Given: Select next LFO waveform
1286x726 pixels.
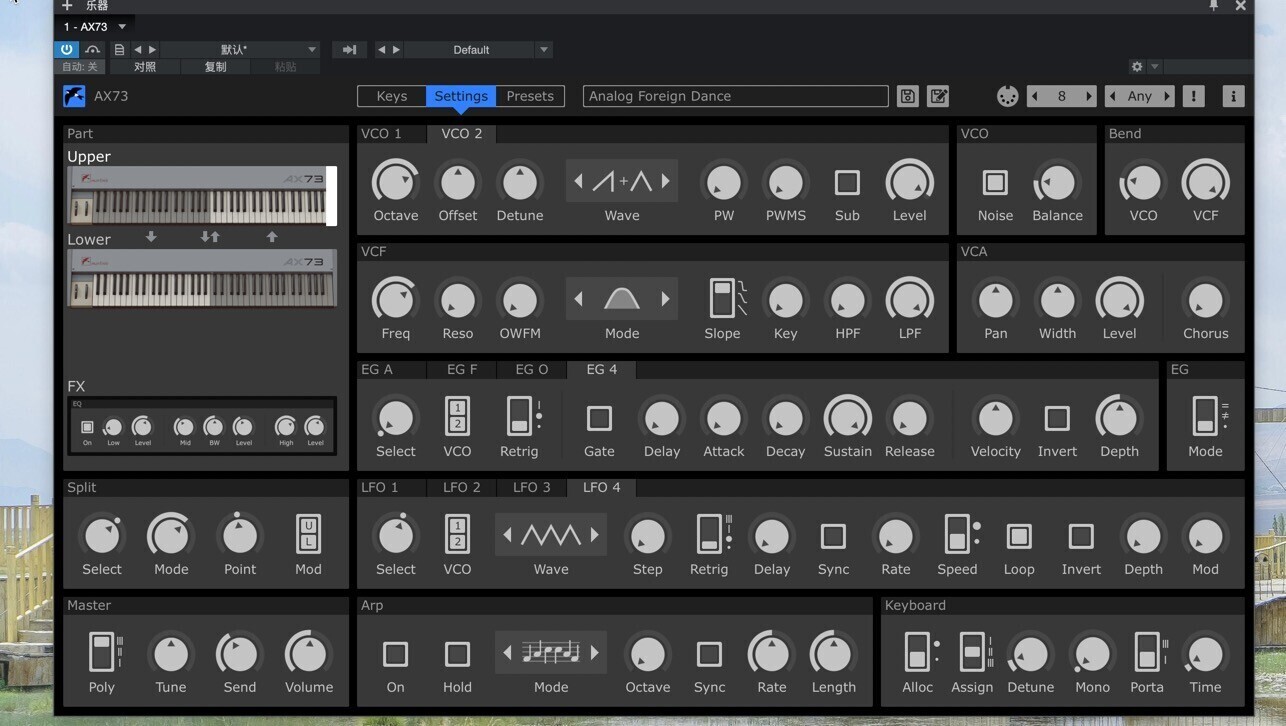Looking at the screenshot, I should point(595,536).
